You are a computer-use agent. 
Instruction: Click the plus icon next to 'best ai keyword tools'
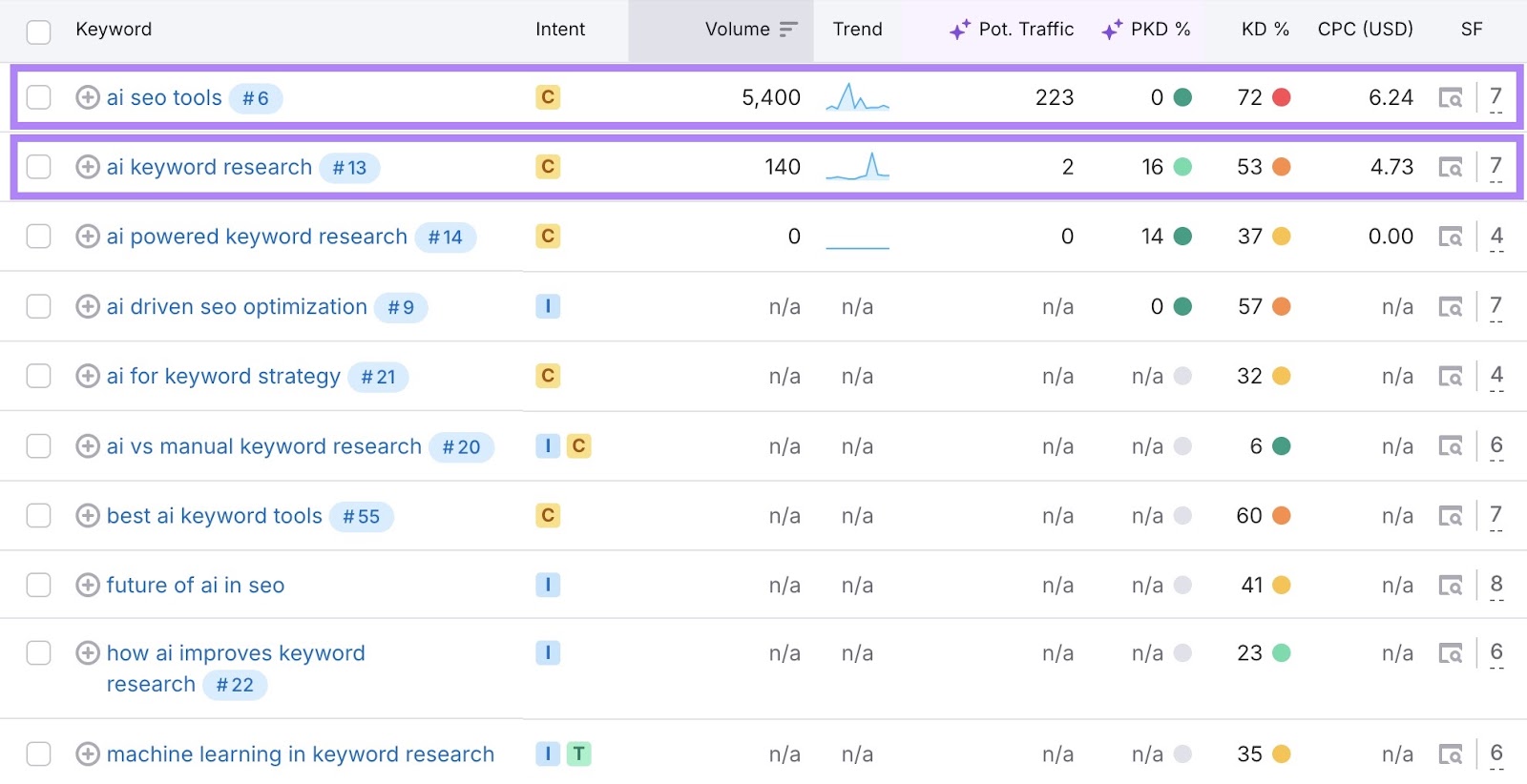[87, 516]
